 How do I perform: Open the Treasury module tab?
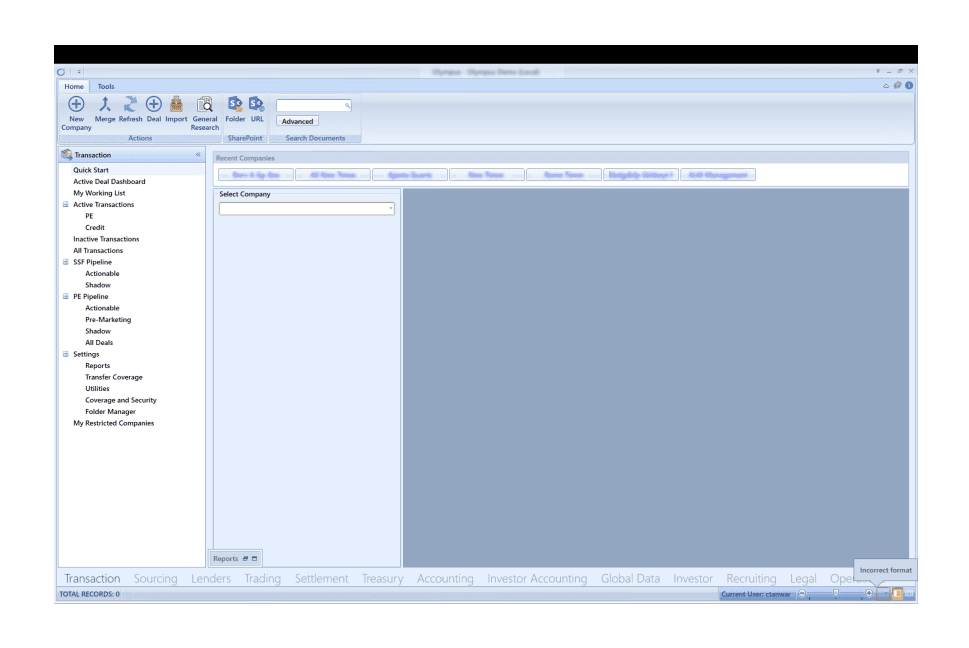383,579
